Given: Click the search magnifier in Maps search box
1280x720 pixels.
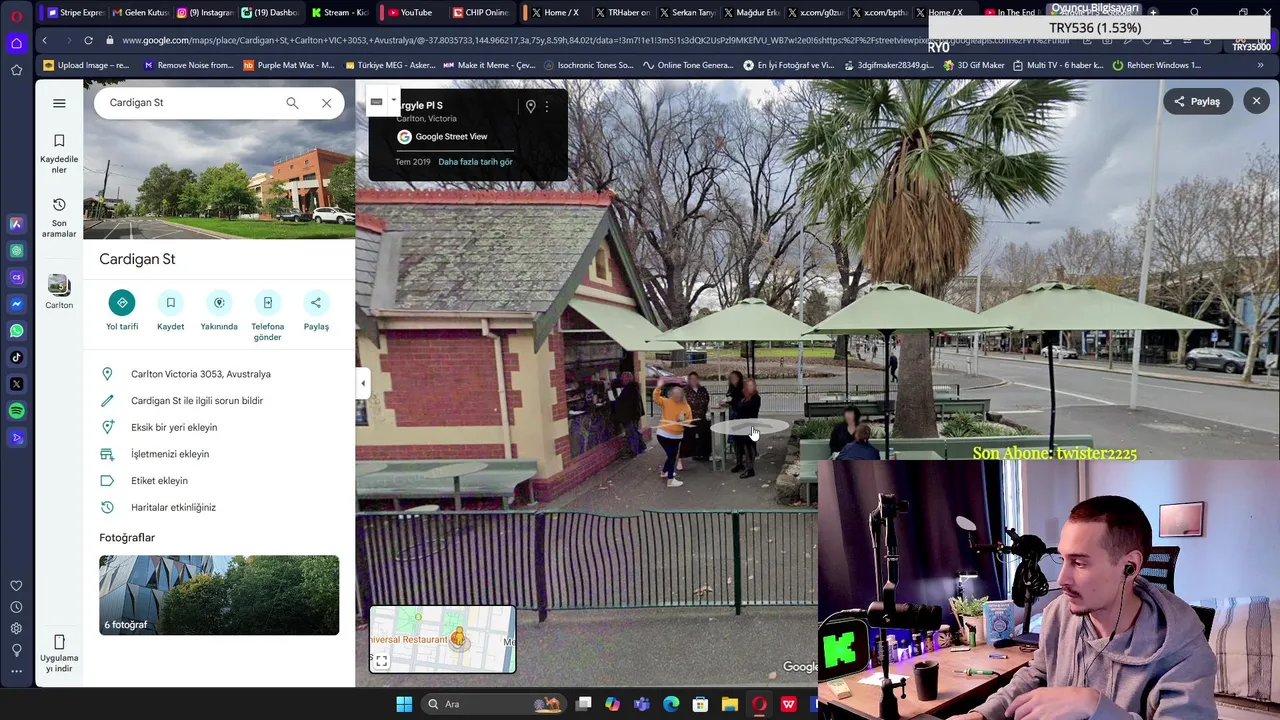Looking at the screenshot, I should point(292,103).
